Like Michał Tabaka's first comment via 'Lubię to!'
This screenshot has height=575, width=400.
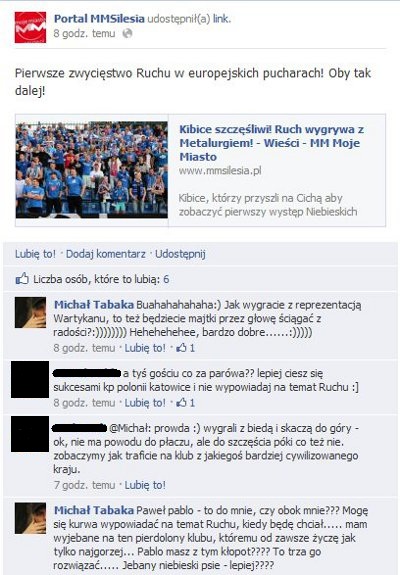point(145,348)
